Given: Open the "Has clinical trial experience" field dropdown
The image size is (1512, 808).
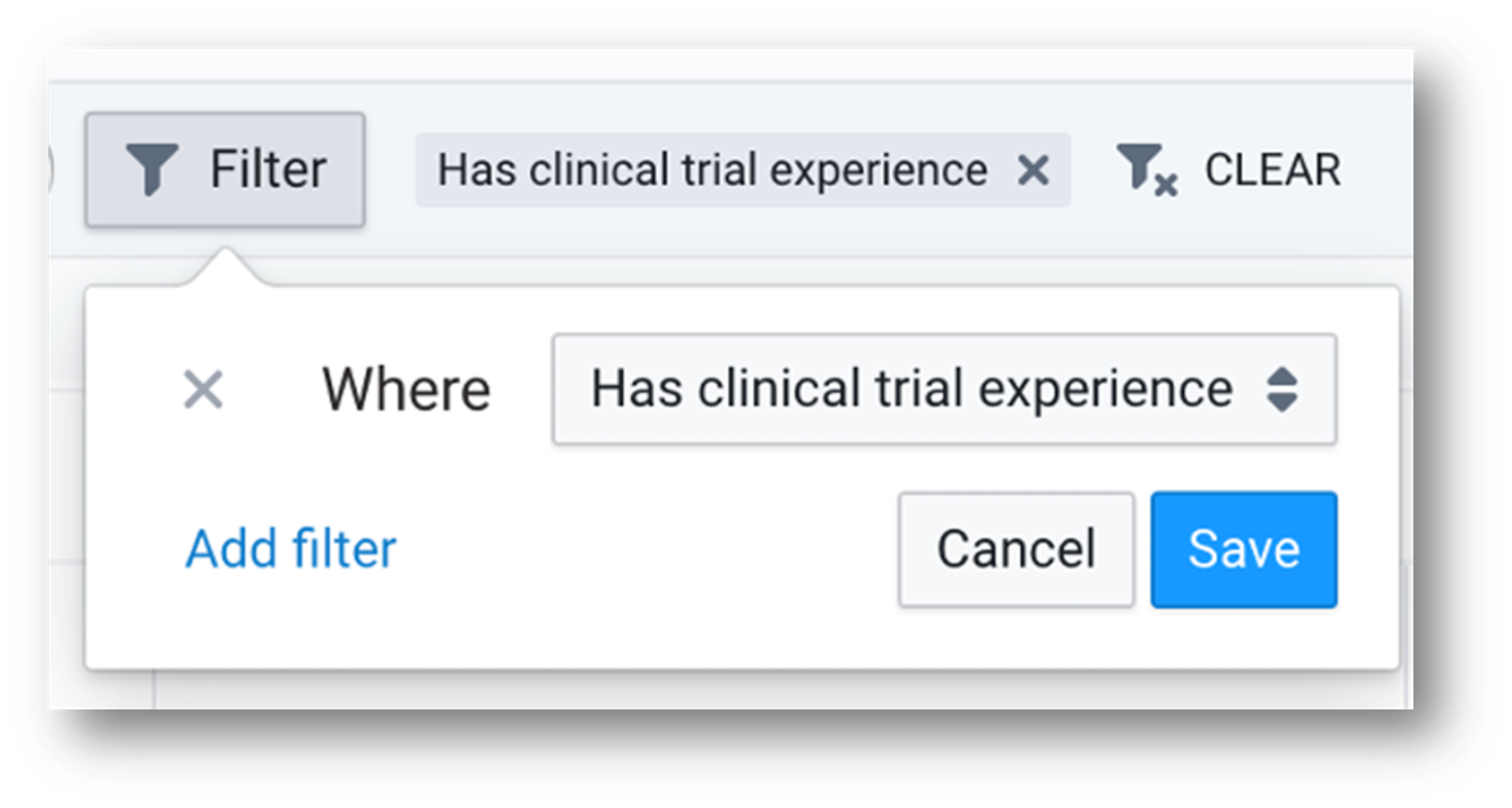Looking at the screenshot, I should pyautogui.click(x=912, y=390).
